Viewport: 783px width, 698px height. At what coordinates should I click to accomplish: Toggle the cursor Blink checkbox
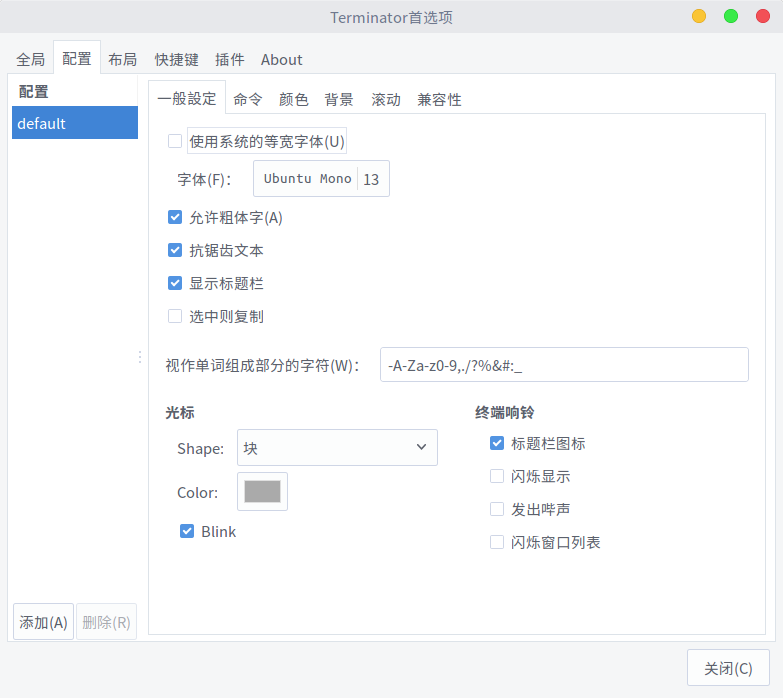coord(187,531)
